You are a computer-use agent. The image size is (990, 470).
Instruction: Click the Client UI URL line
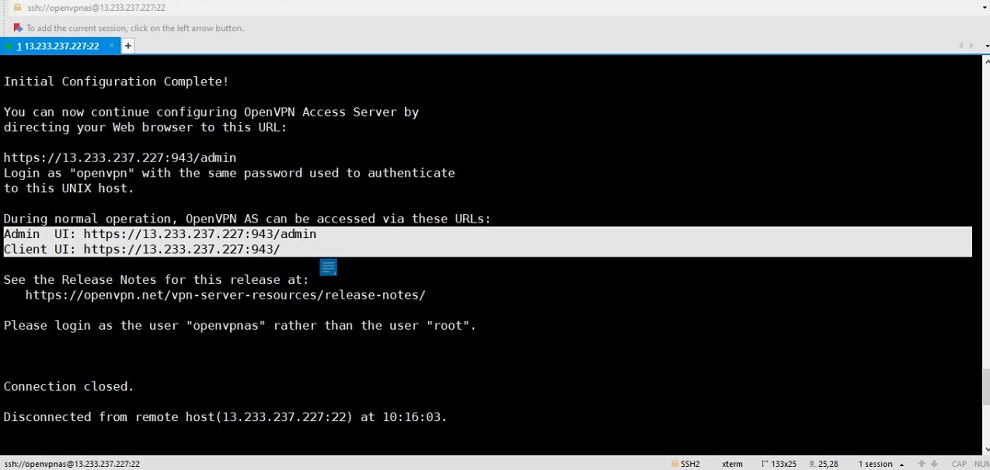(142, 249)
